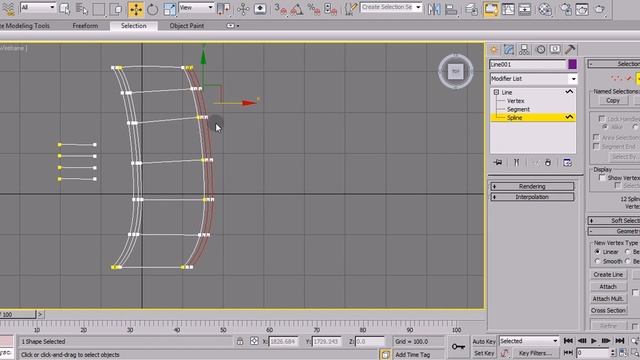Toggle the Auto Key button
This screenshot has height=360, width=640.
[x=484, y=341]
